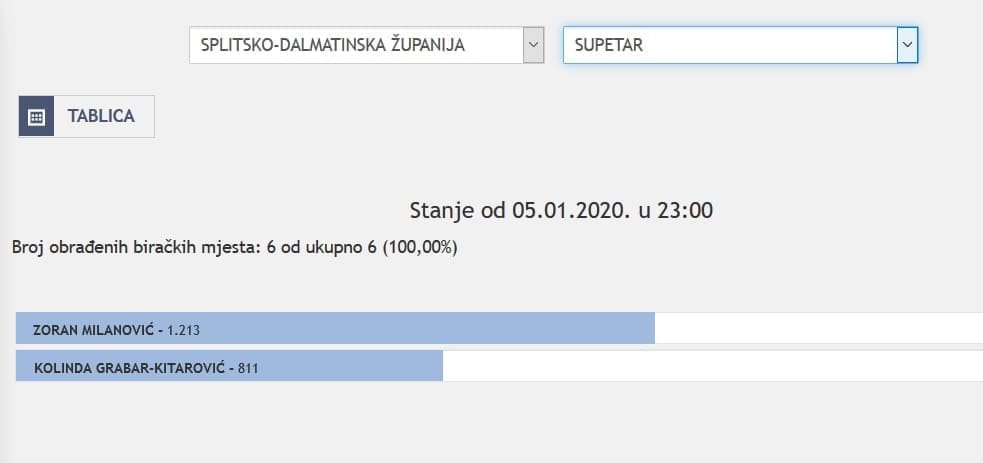
Task: Open the SUPETAR municipality dropdown arrow
Action: (907, 45)
